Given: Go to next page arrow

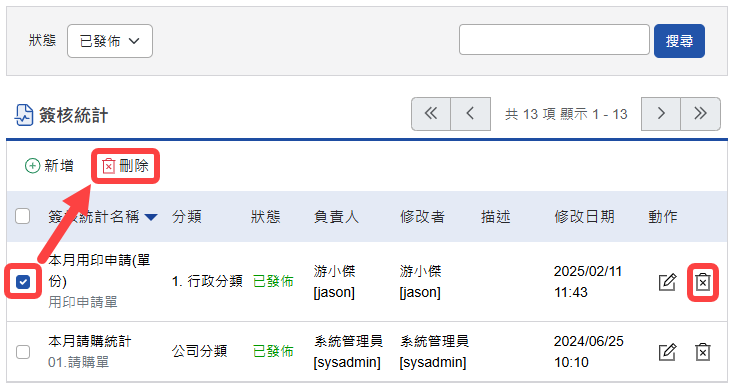Looking at the screenshot, I should pyautogui.click(x=661, y=114).
